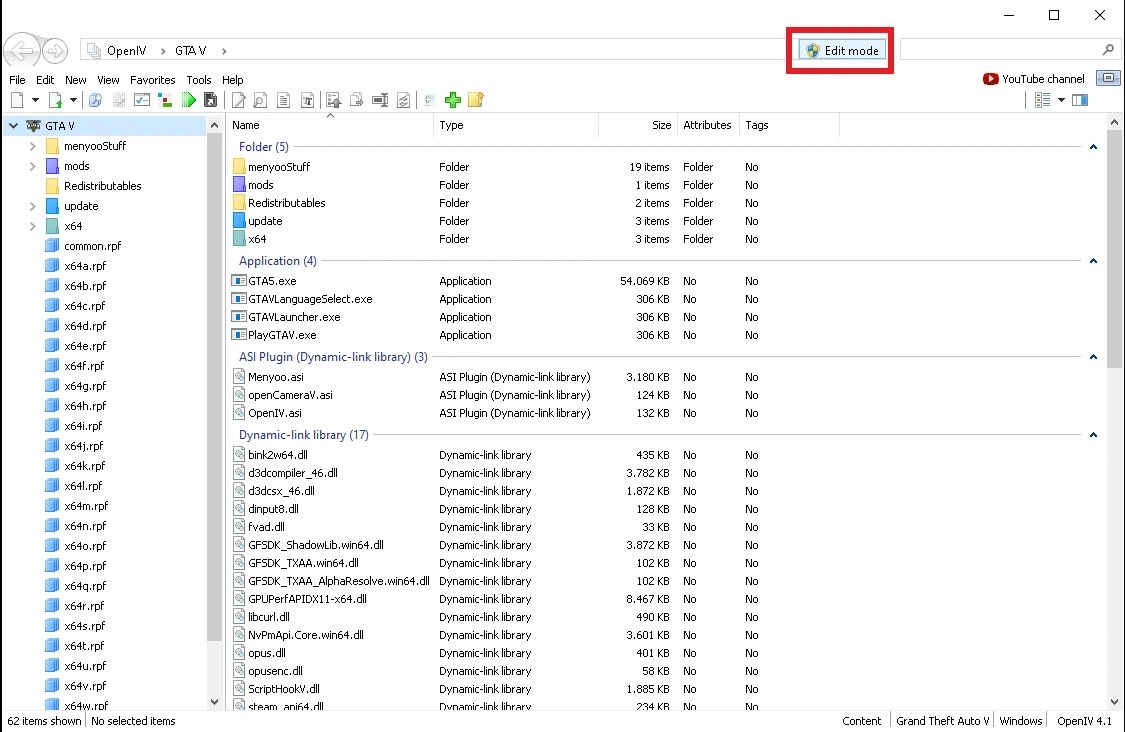
Task: Click the red YouTube play icon
Action: [x=991, y=79]
